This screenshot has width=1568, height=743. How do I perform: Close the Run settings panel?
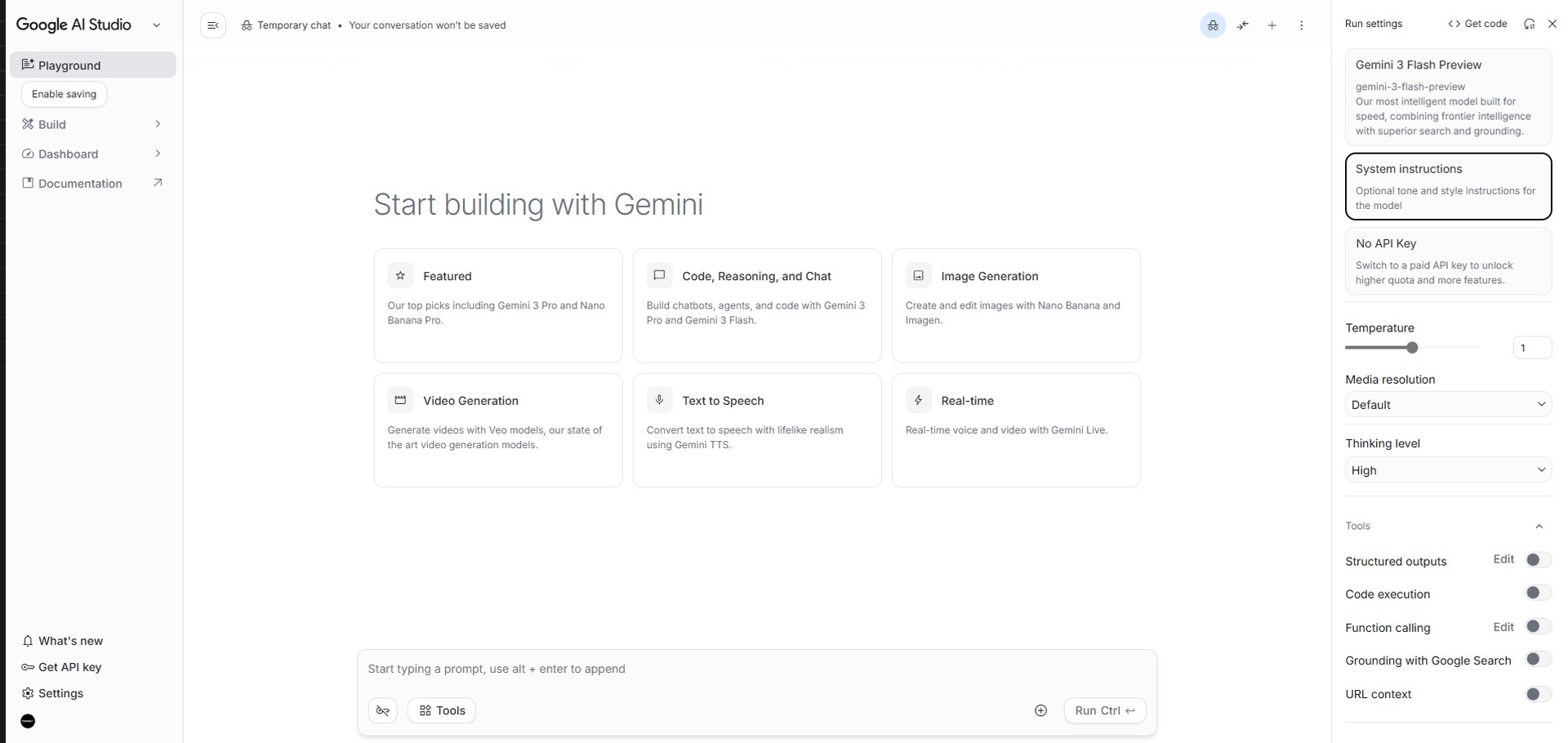point(1552,24)
